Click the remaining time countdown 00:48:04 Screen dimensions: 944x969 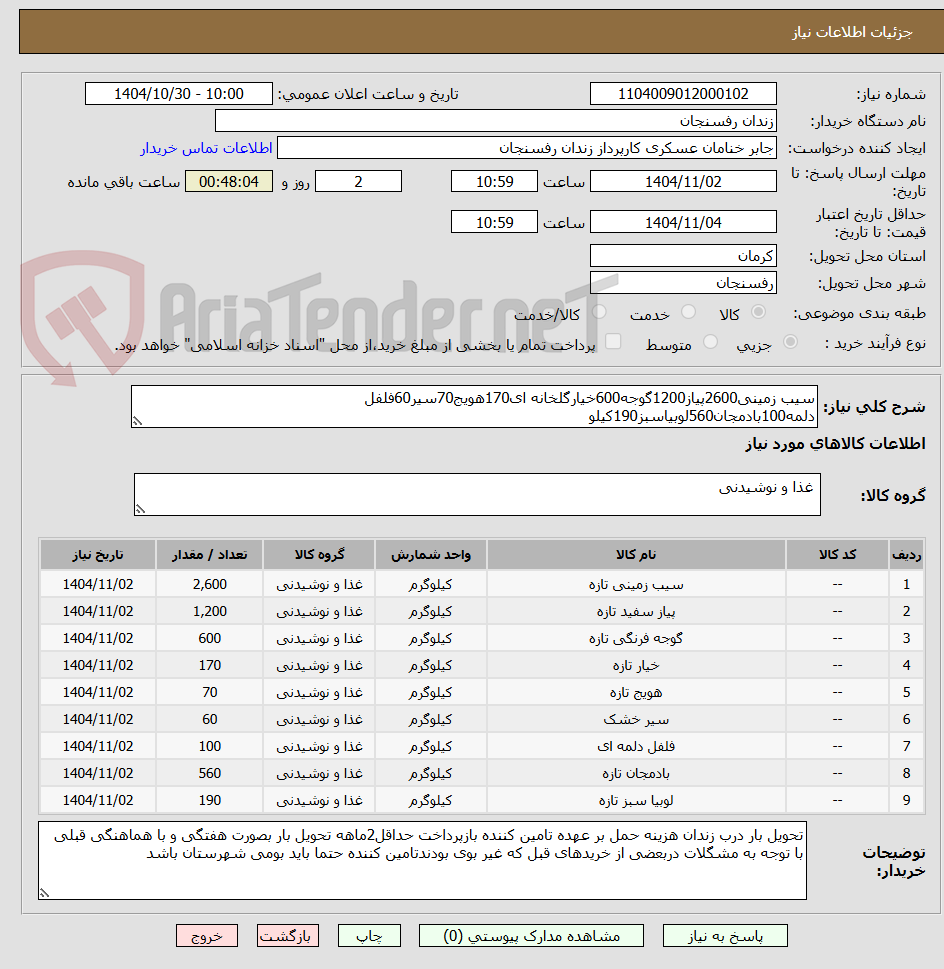[229, 182]
